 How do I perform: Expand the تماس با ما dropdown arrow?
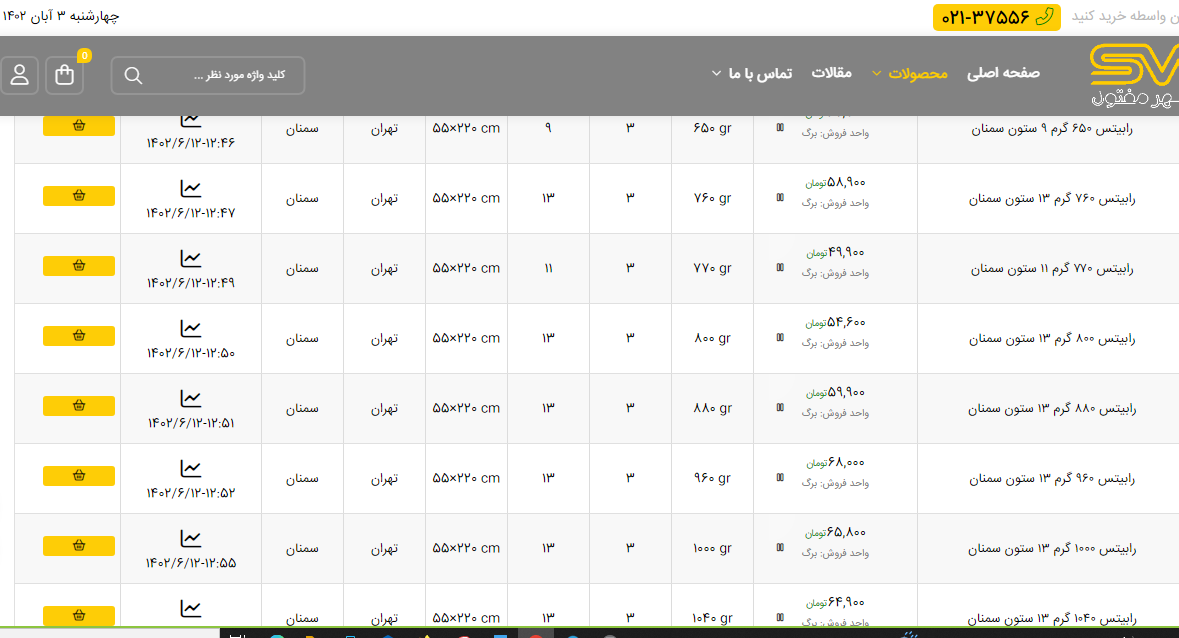(x=716, y=73)
